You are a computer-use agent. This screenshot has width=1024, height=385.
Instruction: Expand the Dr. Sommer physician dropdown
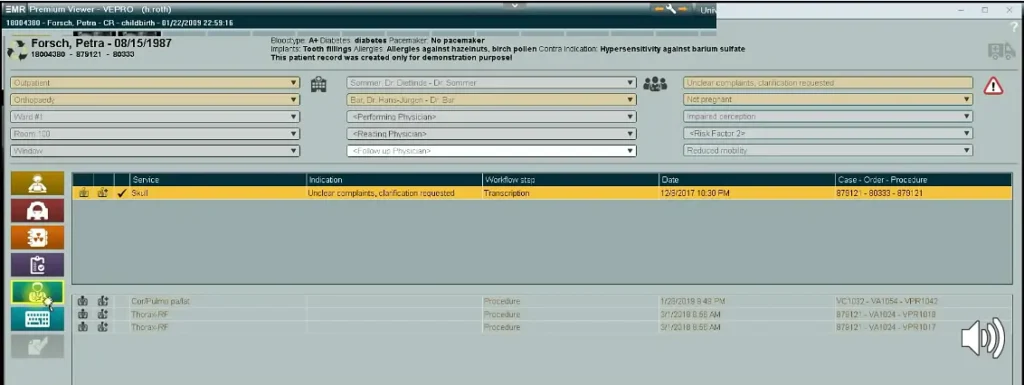[x=492, y=83]
